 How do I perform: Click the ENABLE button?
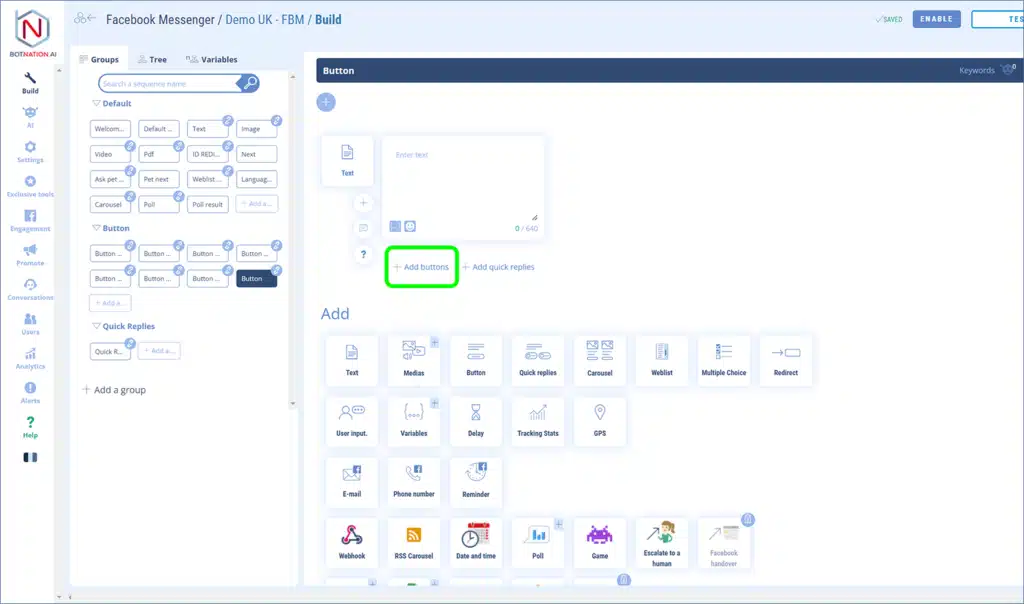tap(936, 19)
